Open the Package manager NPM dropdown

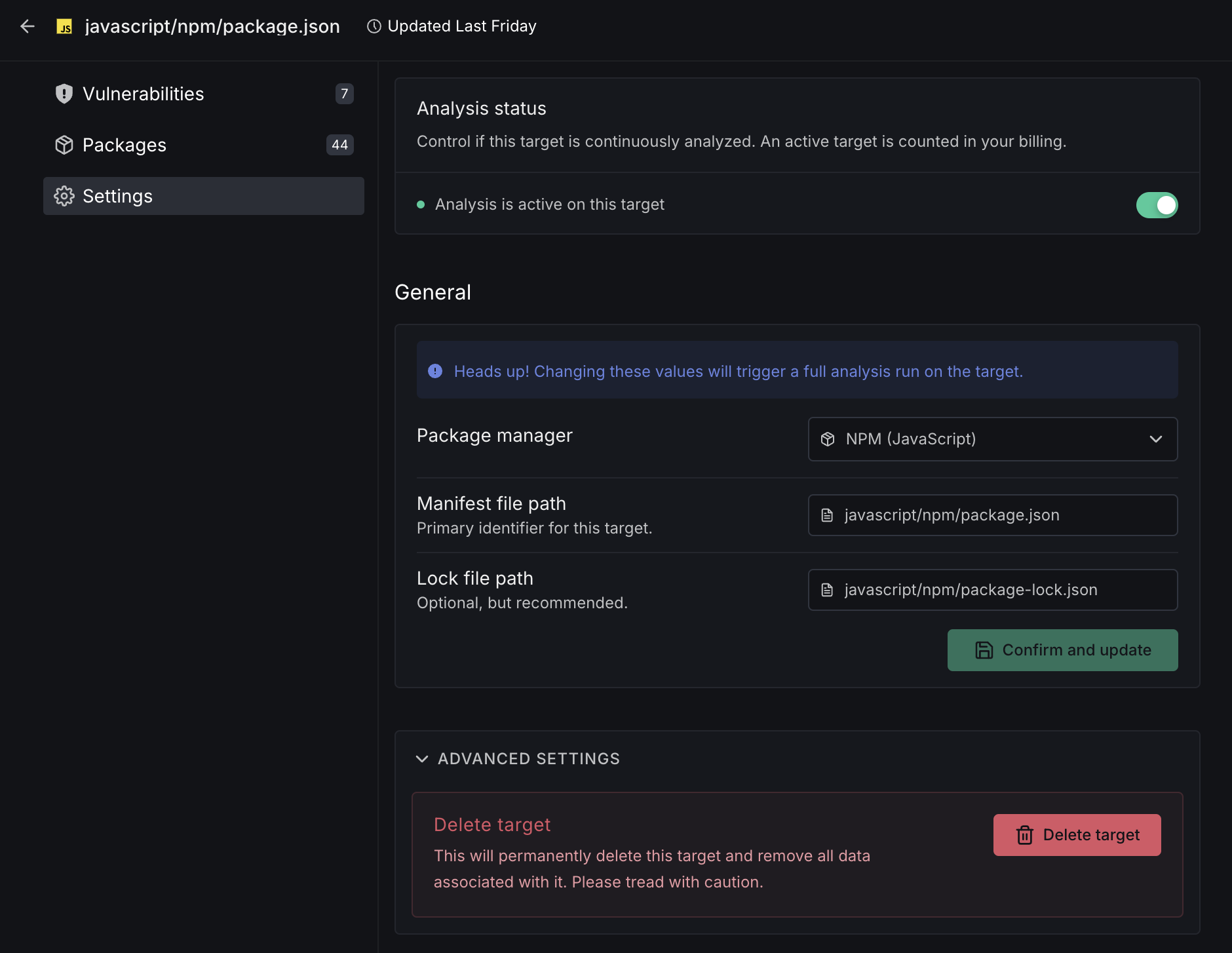point(992,439)
